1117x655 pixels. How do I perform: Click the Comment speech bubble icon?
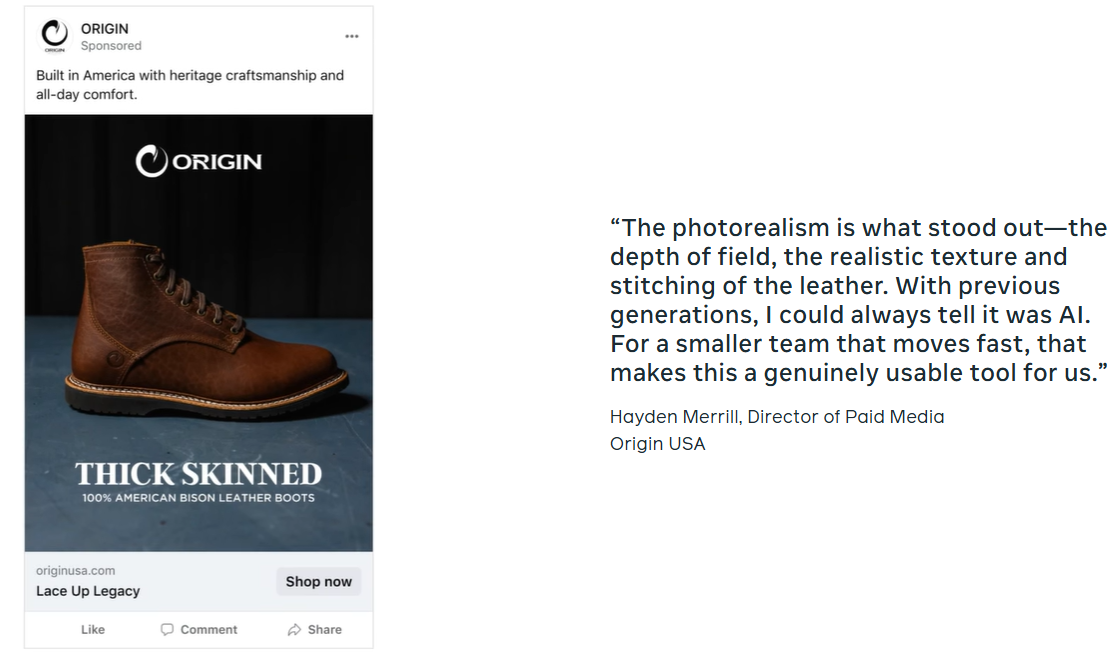coord(167,629)
